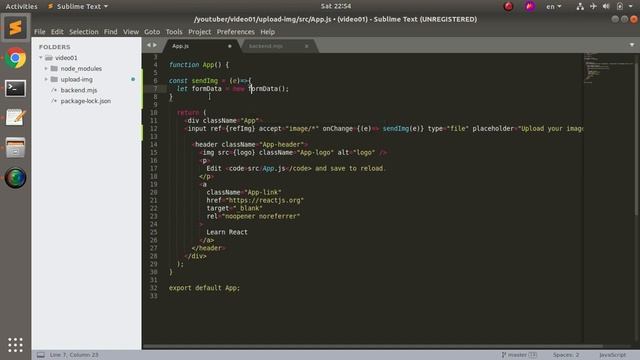Open the Spaces: 2 indentation selector
Viewport: 640px width, 360px height.
pyautogui.click(x=566, y=355)
